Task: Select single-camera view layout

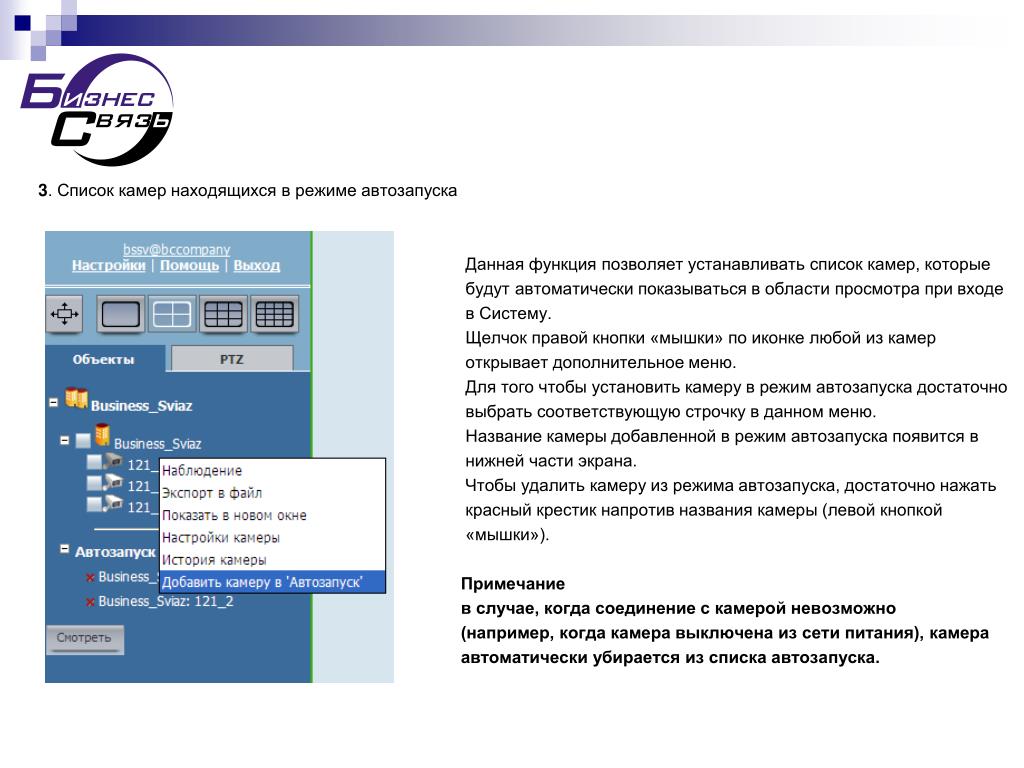Action: (x=121, y=314)
